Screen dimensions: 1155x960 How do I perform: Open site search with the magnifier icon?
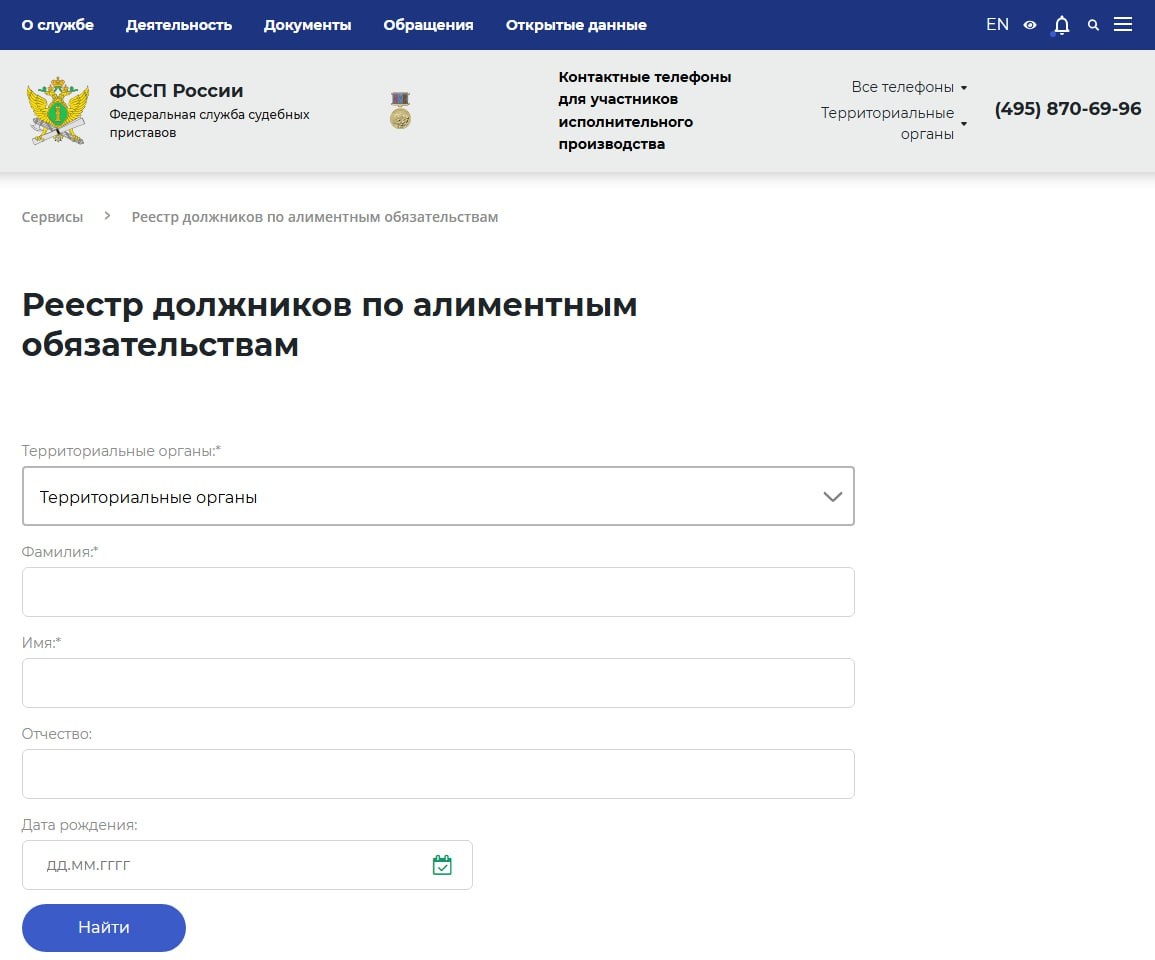1093,24
